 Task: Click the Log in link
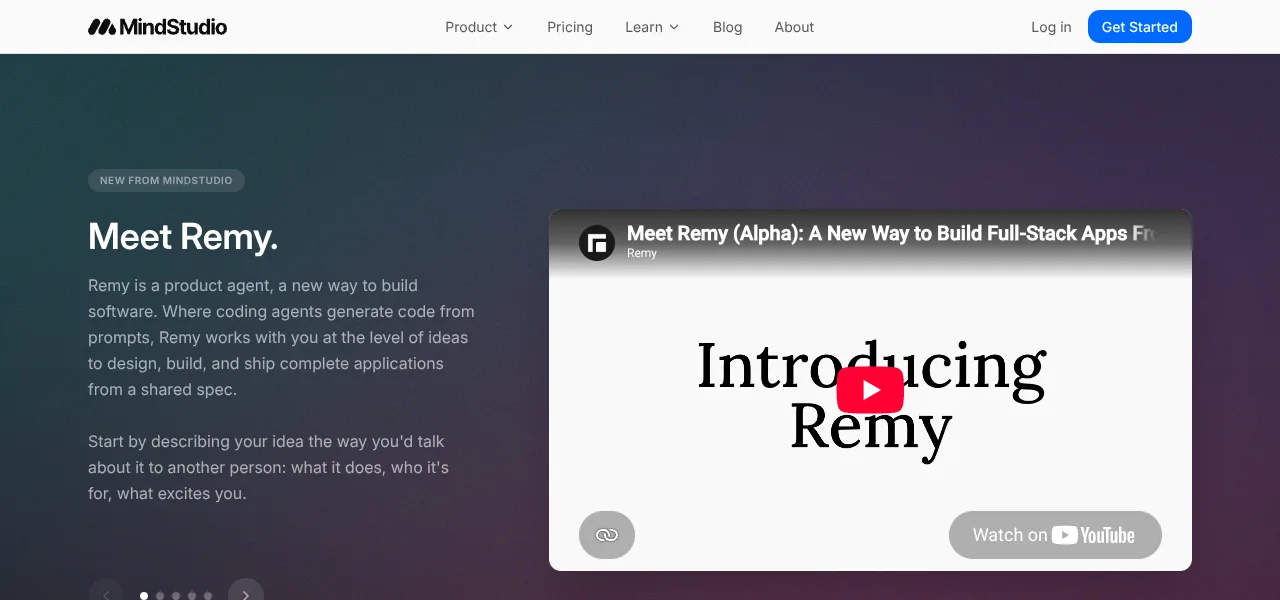[1051, 27]
